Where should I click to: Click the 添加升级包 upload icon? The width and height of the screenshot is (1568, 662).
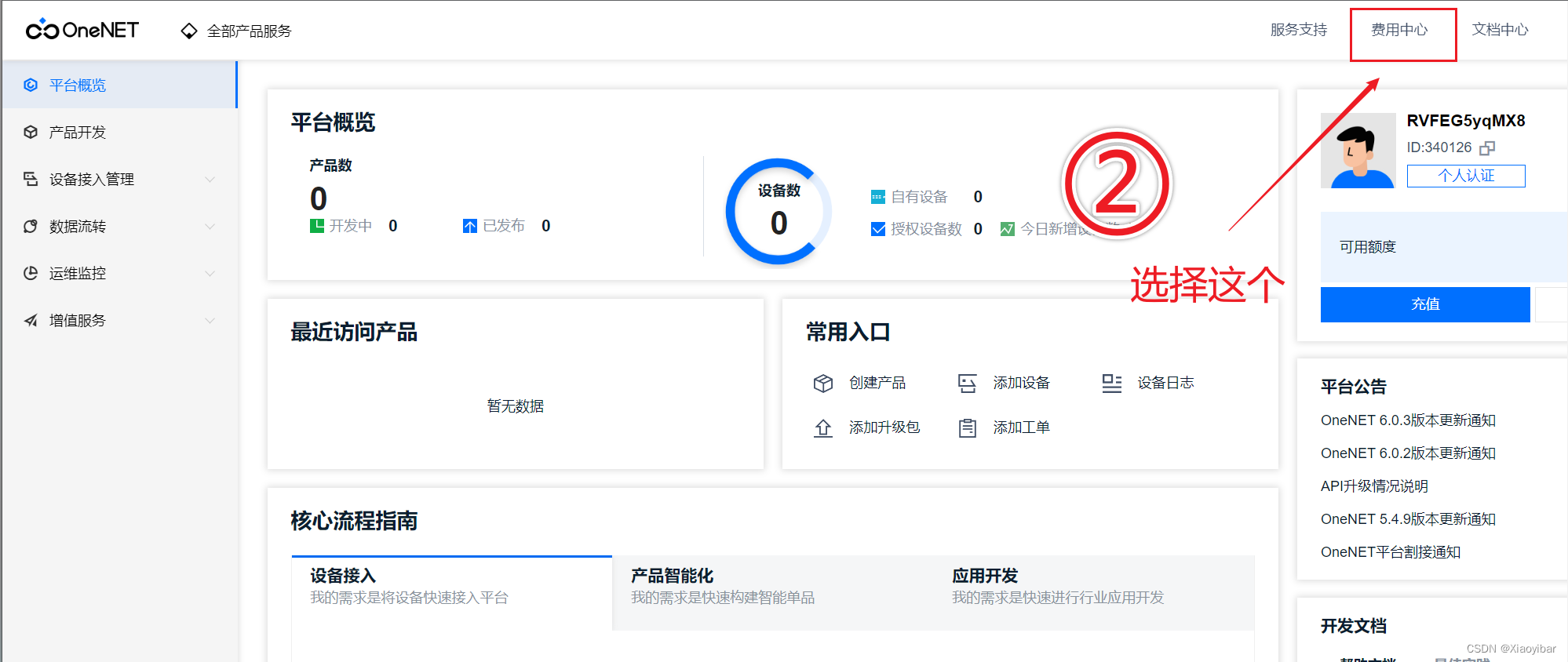pyautogui.click(x=822, y=427)
